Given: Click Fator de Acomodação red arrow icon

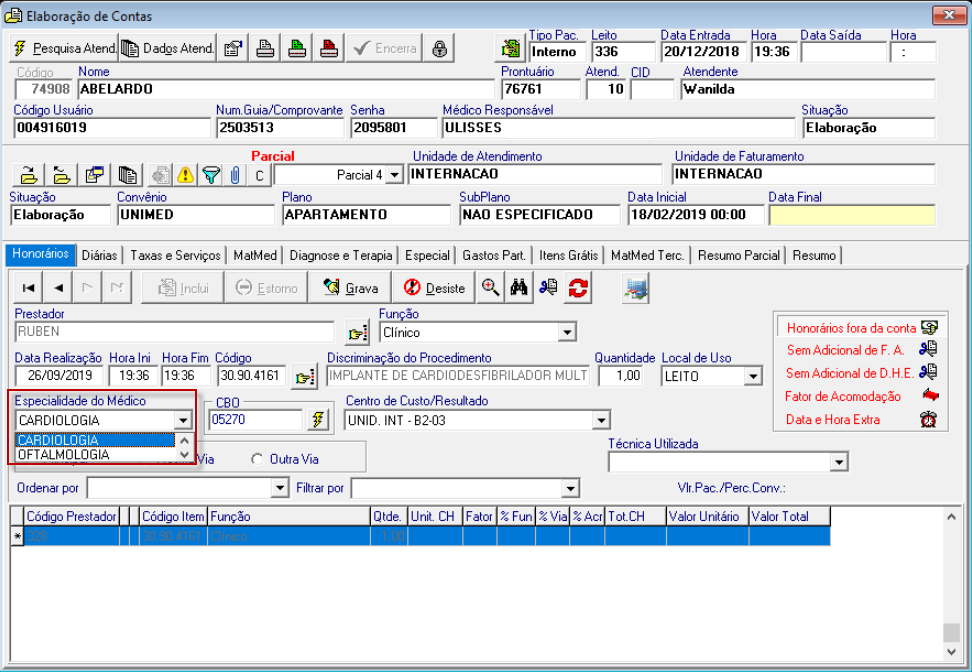Looking at the screenshot, I should (930, 395).
